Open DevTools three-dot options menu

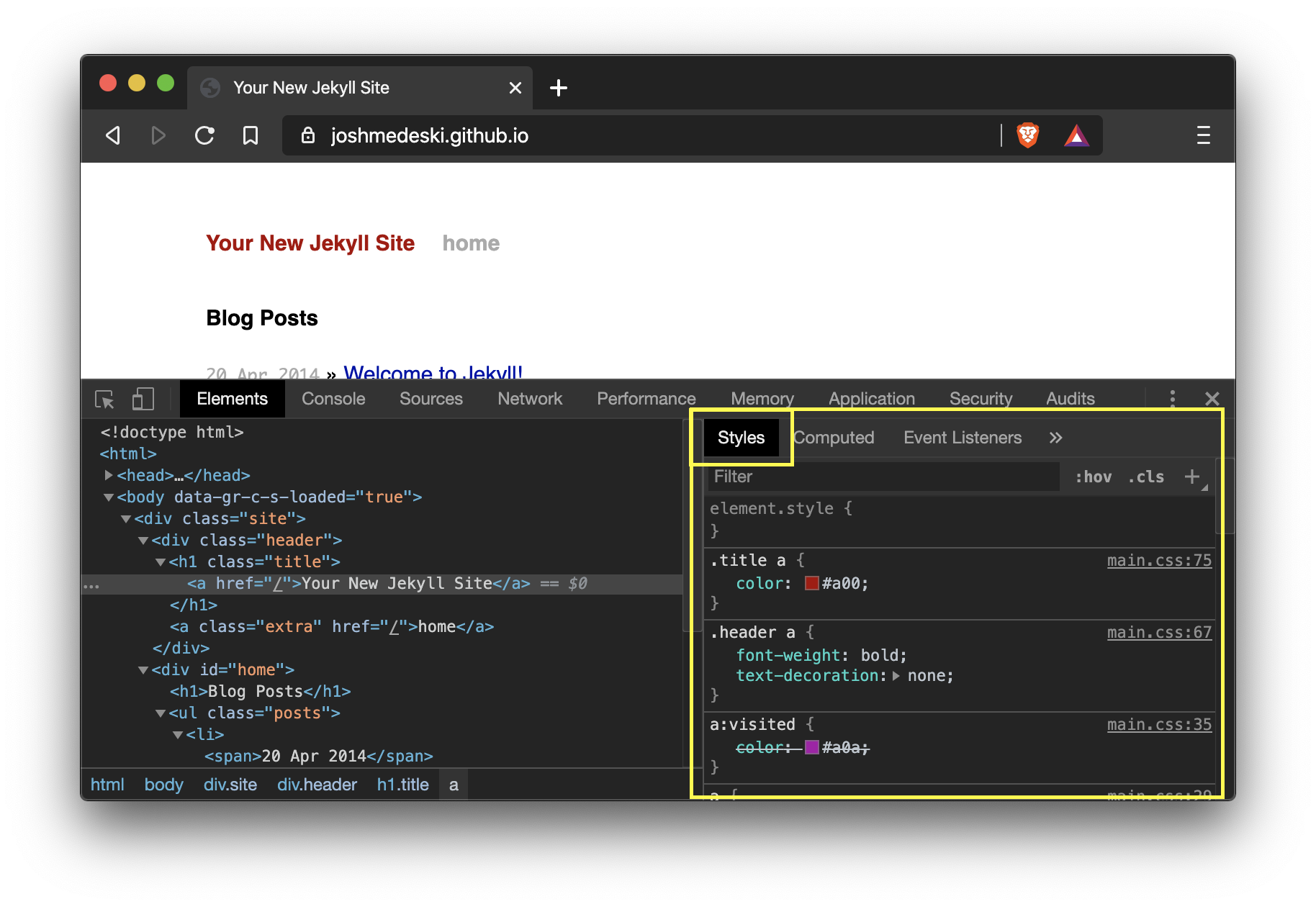1173,399
